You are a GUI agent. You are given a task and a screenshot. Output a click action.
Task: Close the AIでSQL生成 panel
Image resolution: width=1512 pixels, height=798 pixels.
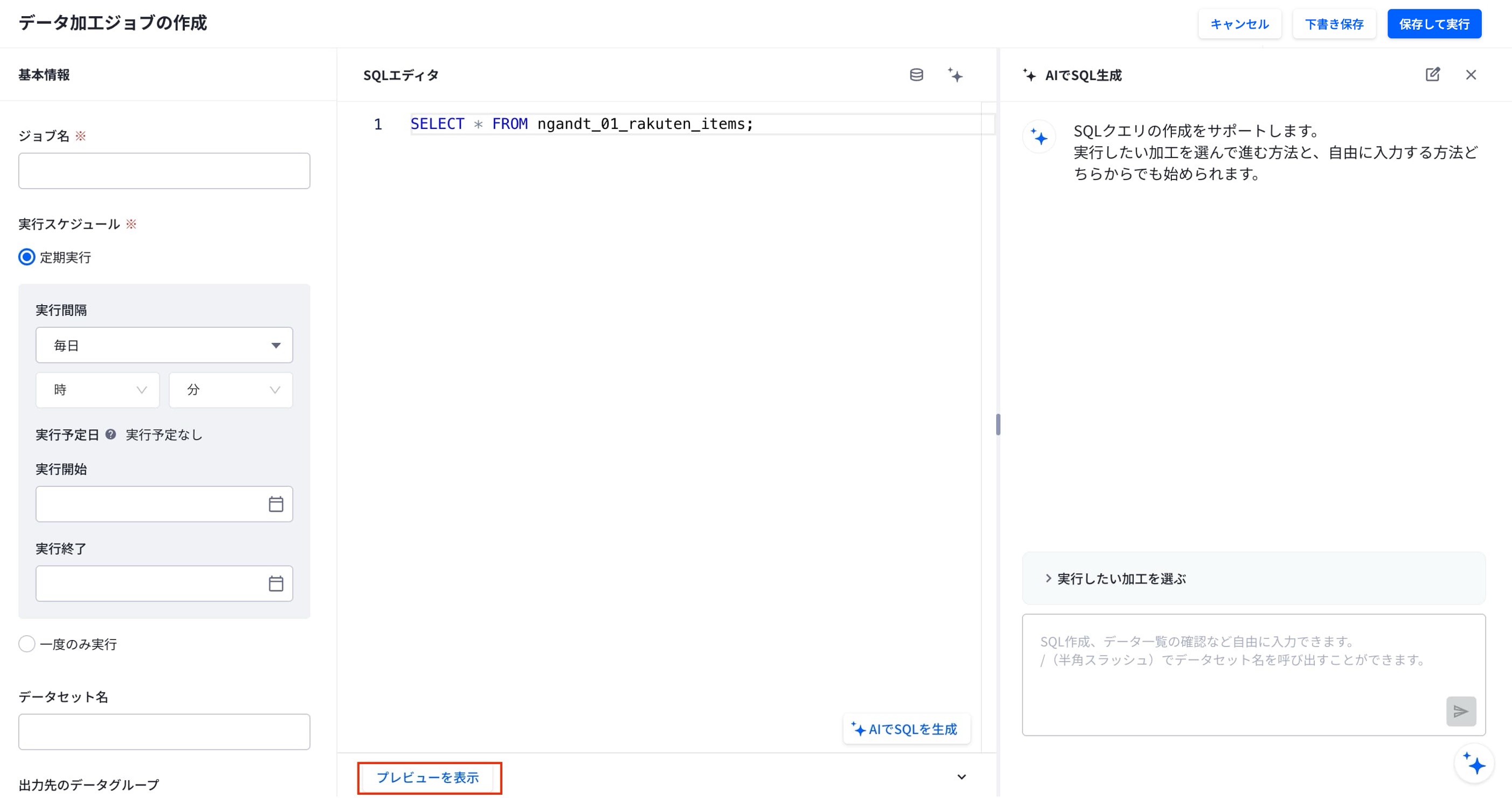(1470, 74)
